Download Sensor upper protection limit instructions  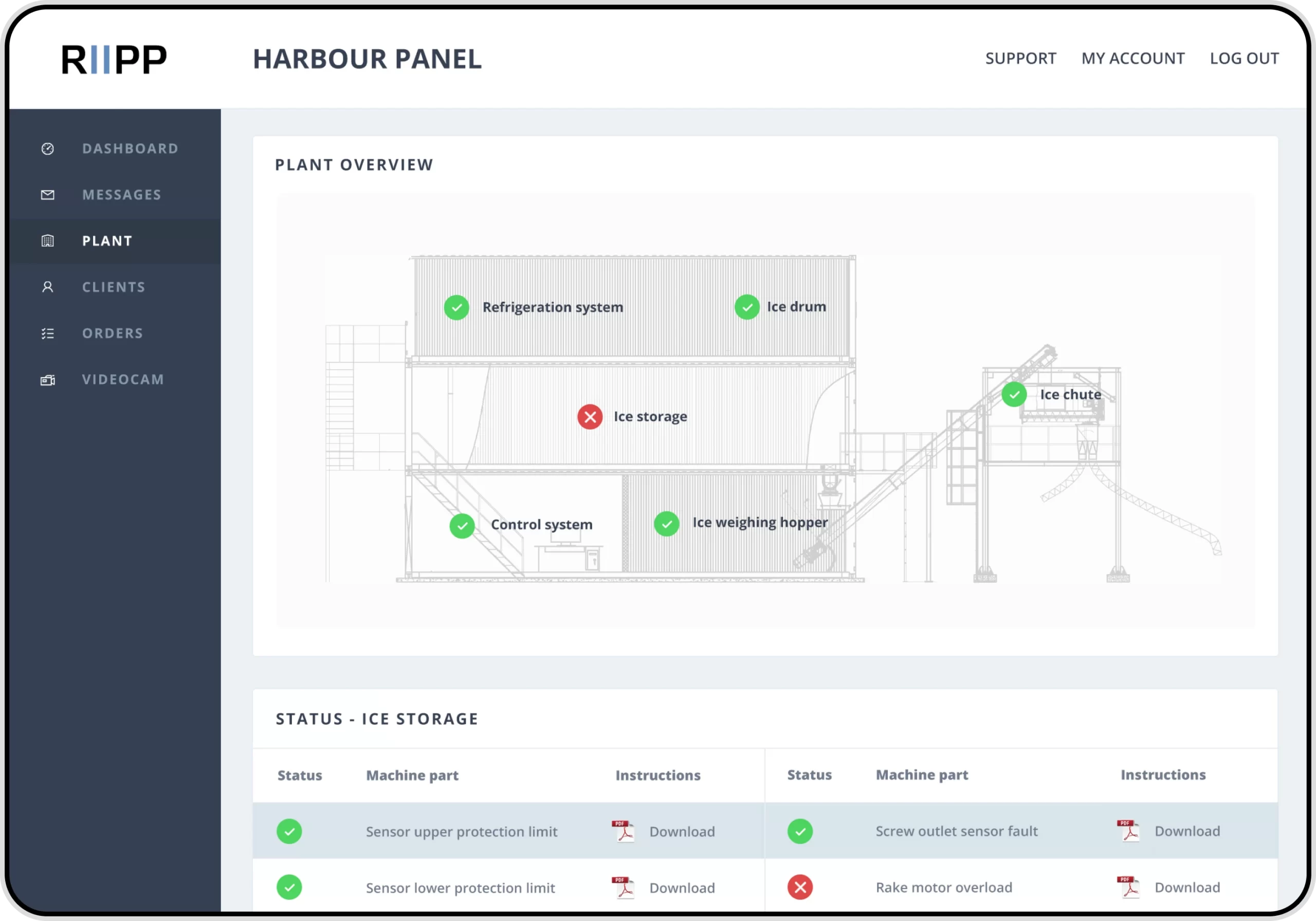[x=682, y=831]
